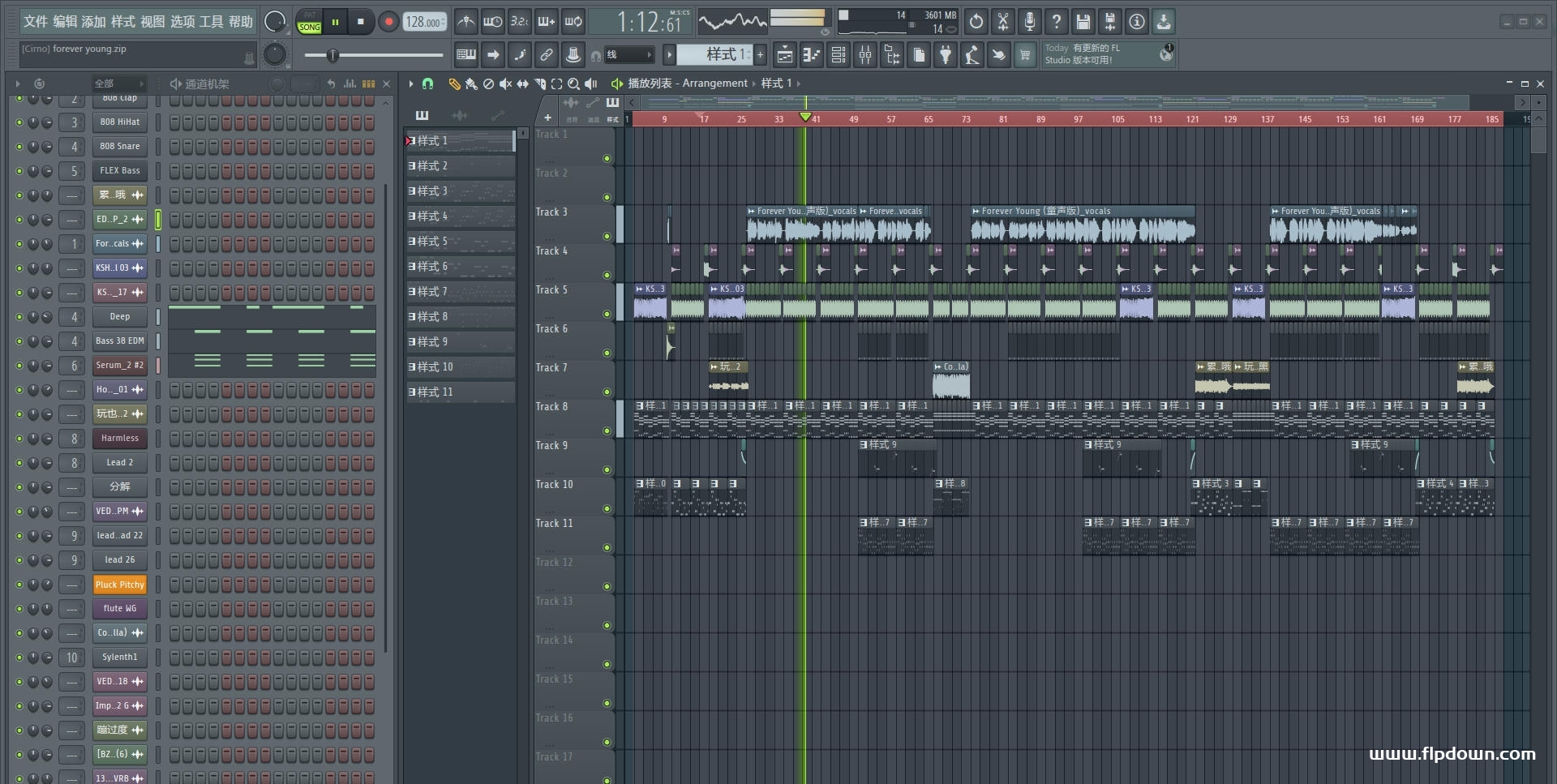Image resolution: width=1557 pixels, height=784 pixels.
Task: Toggle the playlist snap magnet icon
Action: point(428,84)
